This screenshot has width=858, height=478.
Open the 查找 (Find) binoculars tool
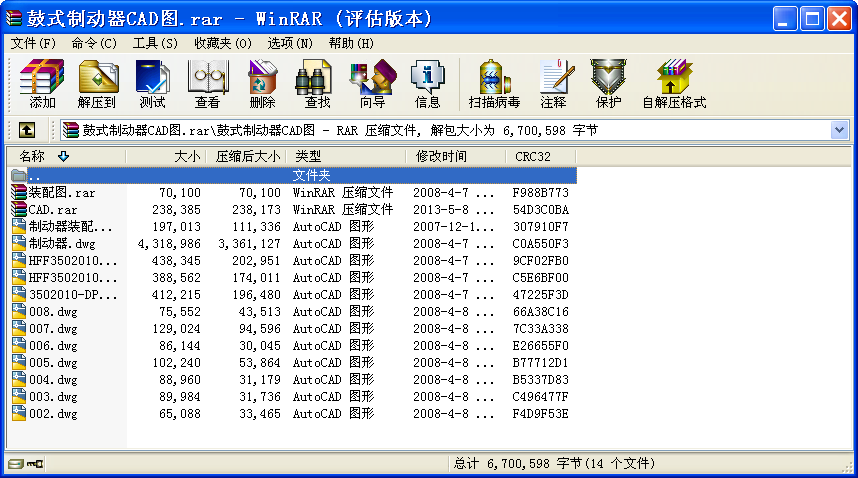pos(317,84)
